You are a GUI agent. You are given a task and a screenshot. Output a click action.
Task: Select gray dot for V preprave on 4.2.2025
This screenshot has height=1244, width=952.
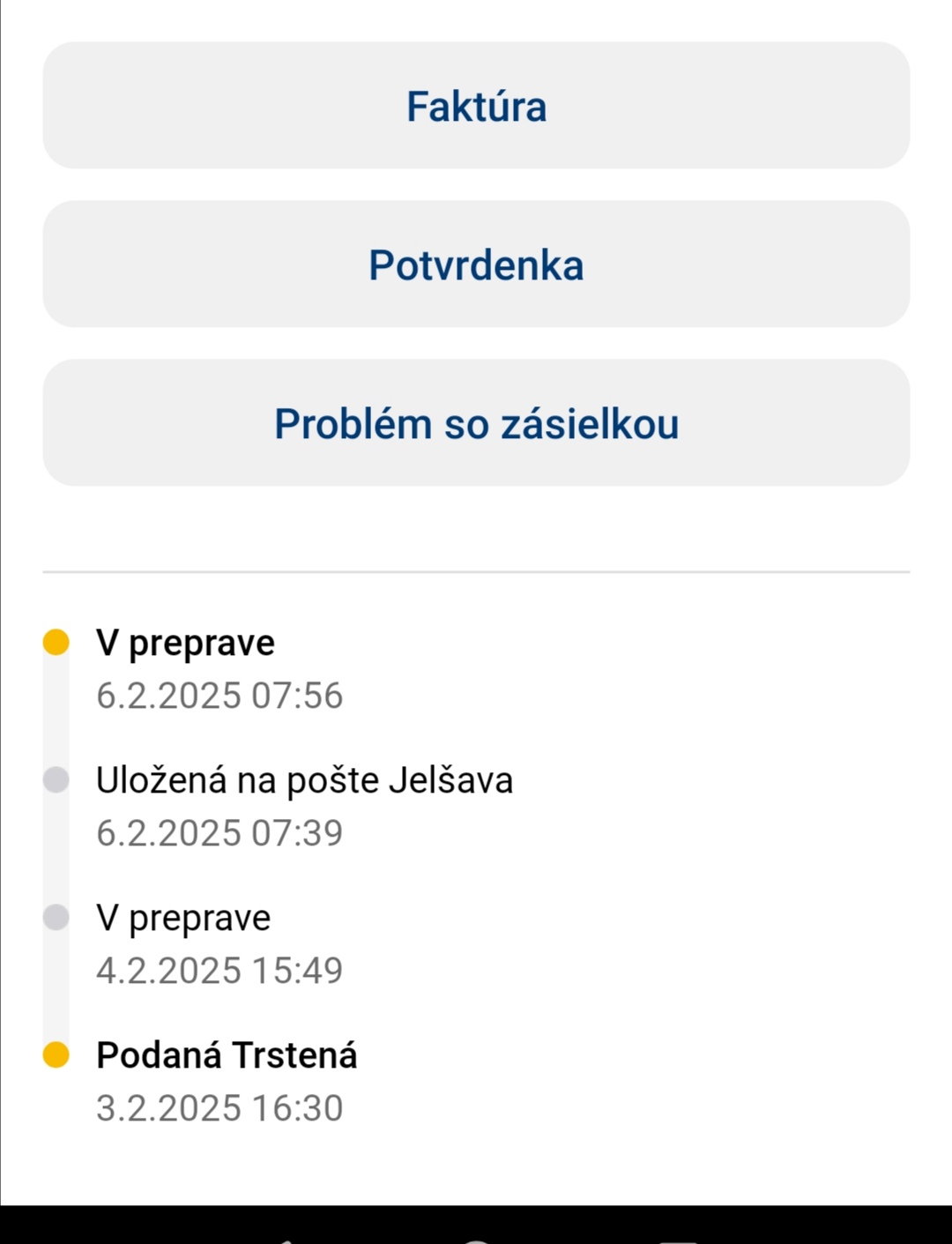pyautogui.click(x=56, y=917)
